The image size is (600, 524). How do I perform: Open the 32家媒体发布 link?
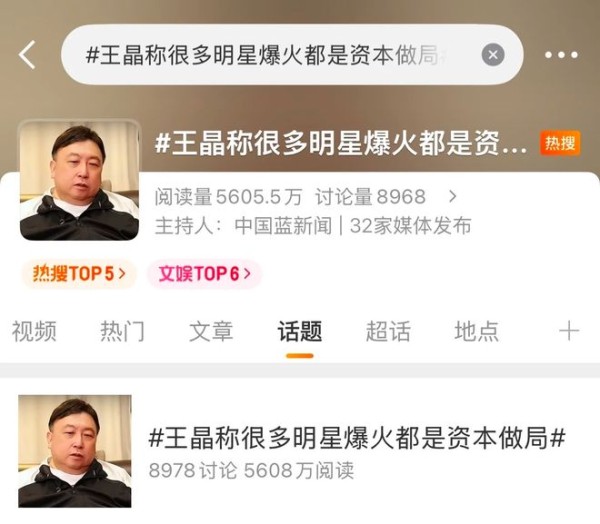click(410, 226)
